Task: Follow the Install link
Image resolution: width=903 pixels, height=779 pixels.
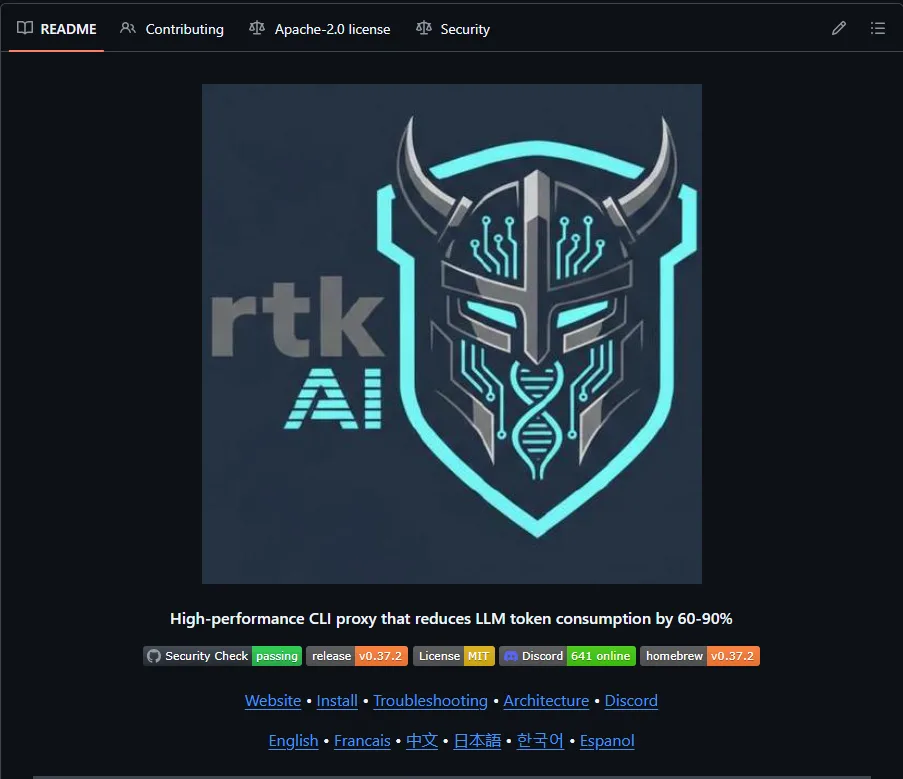Action: coord(337,701)
